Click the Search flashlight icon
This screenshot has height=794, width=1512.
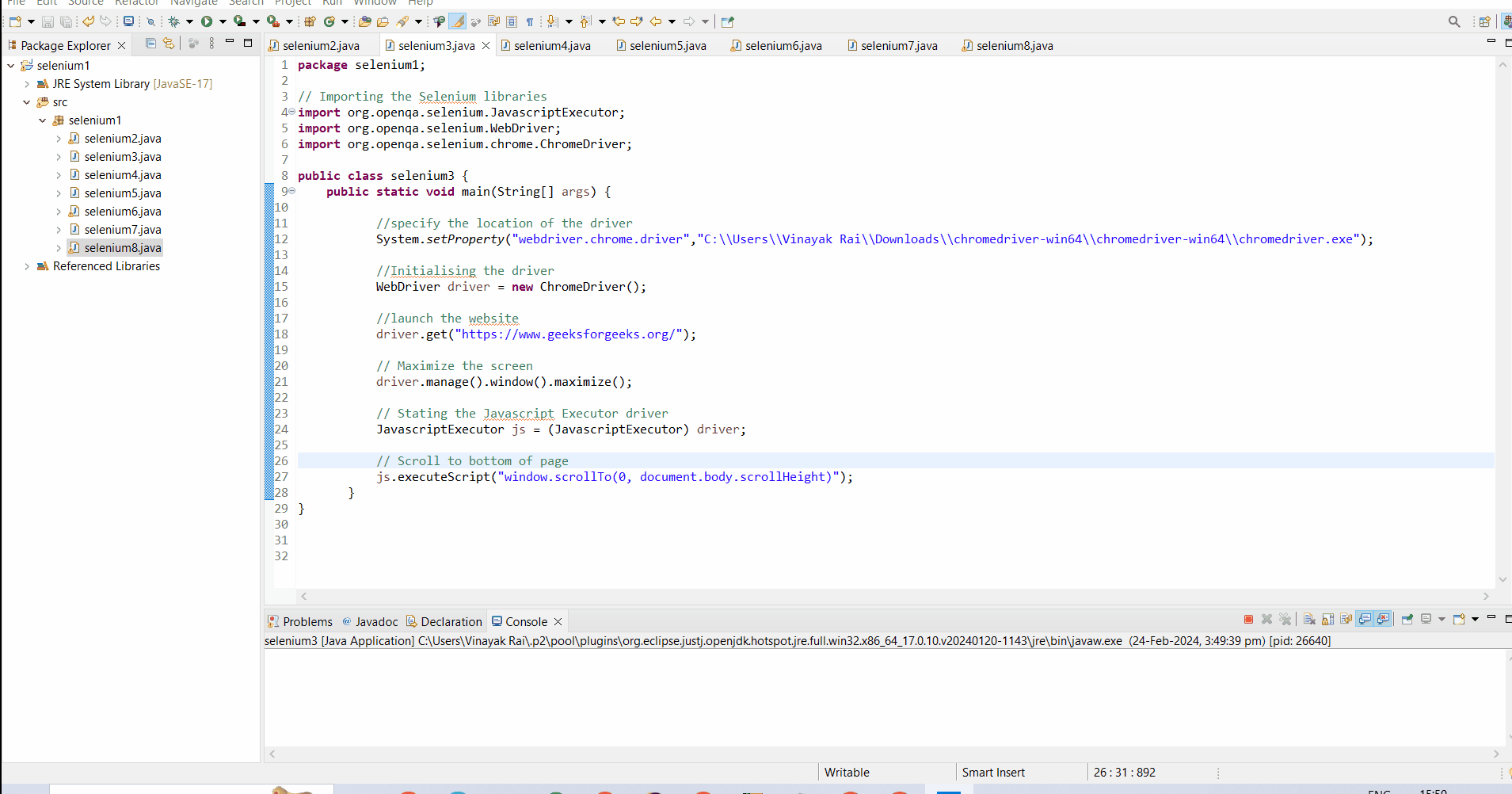click(402, 21)
